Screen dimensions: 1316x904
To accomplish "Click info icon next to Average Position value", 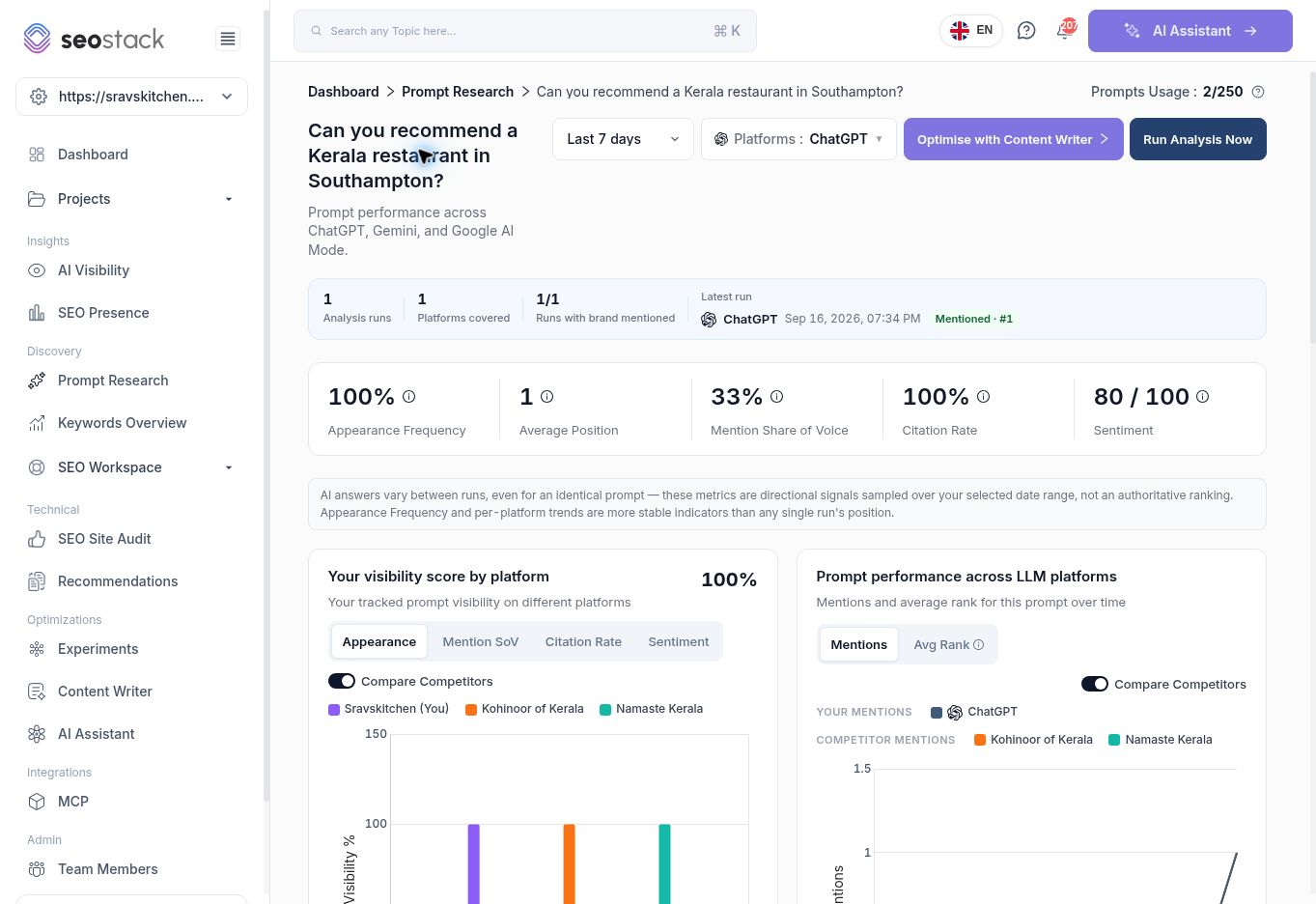I will (547, 396).
